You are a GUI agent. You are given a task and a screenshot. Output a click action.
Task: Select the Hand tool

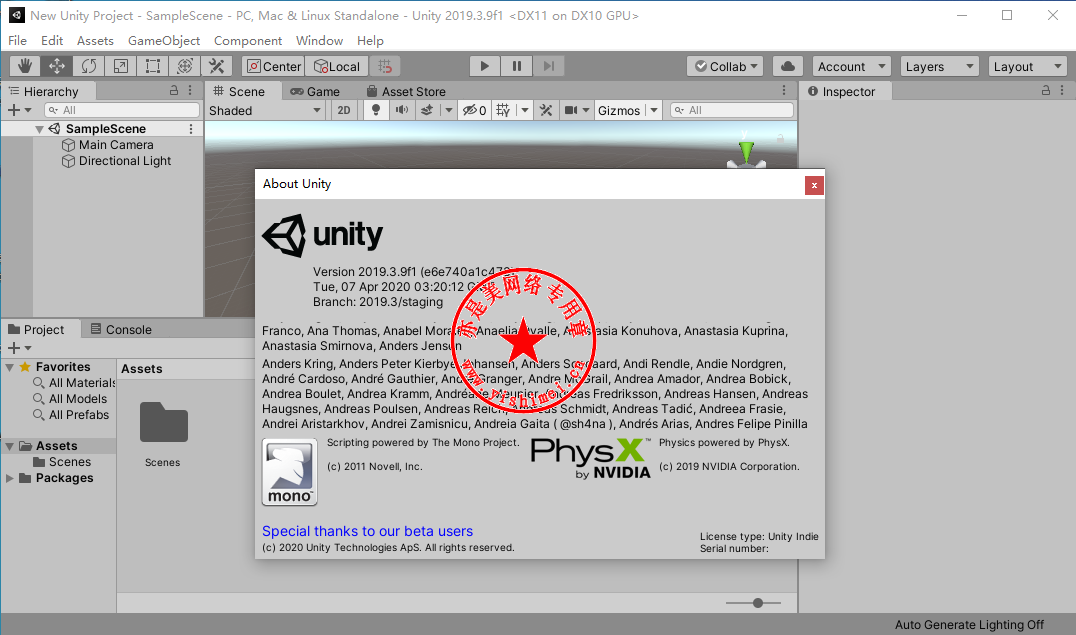pyautogui.click(x=25, y=66)
